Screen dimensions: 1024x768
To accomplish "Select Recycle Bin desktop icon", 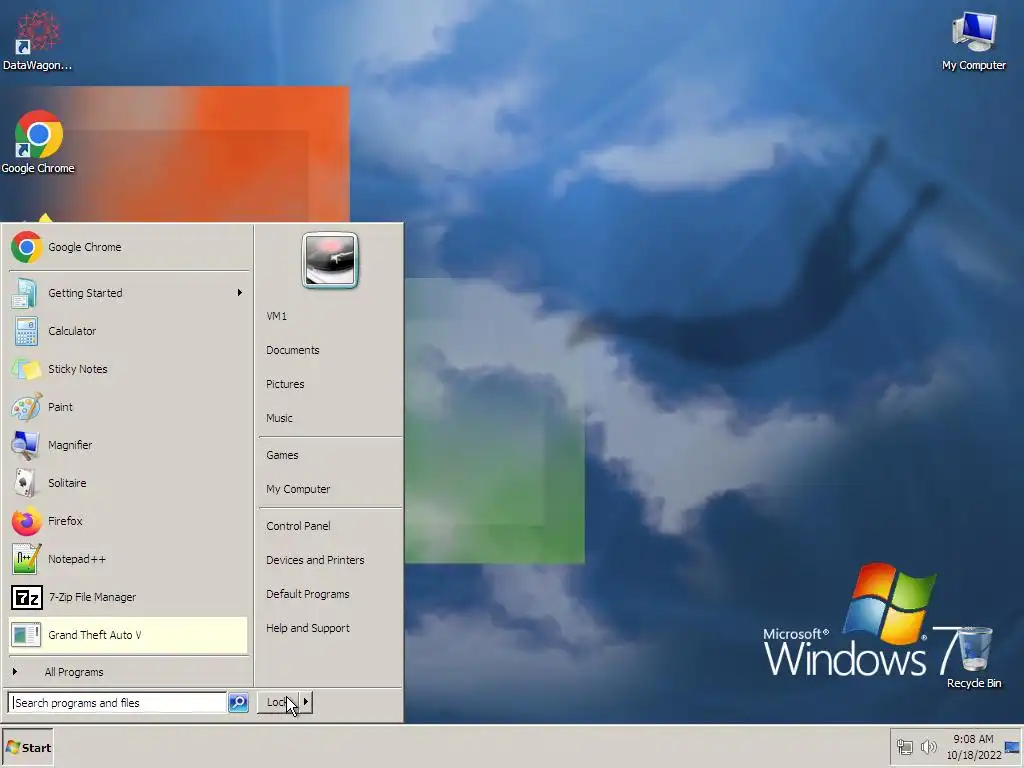I will coord(974,658).
